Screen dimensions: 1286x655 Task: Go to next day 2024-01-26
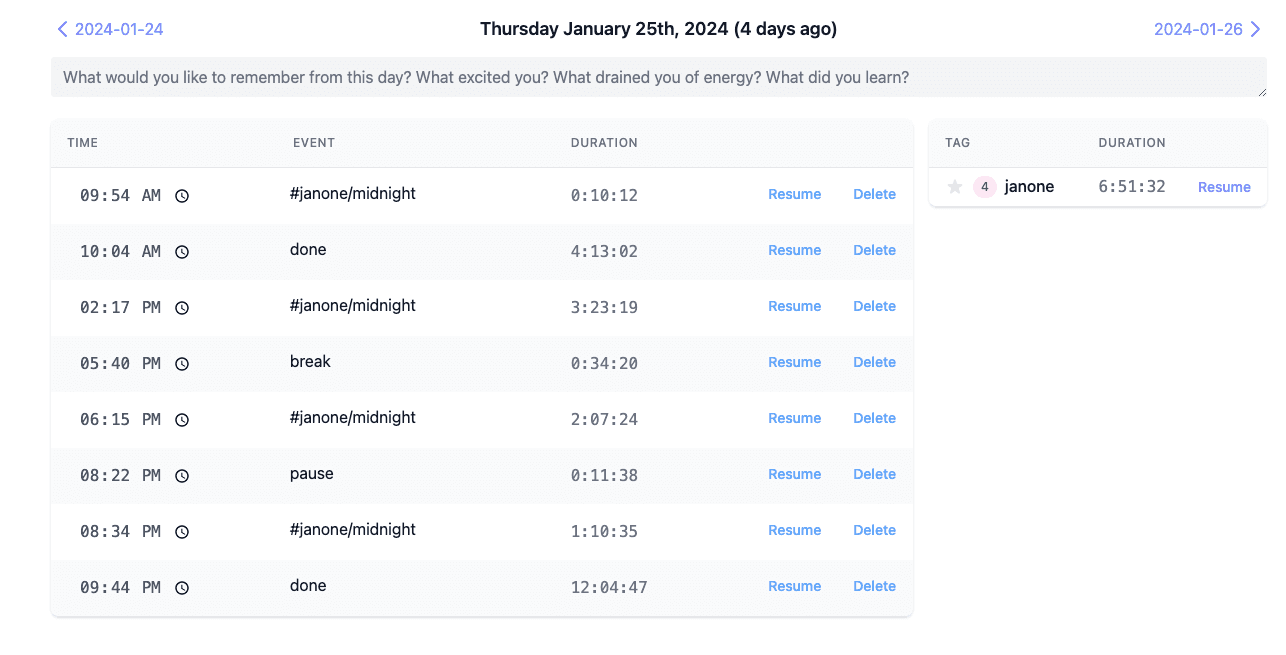1208,29
